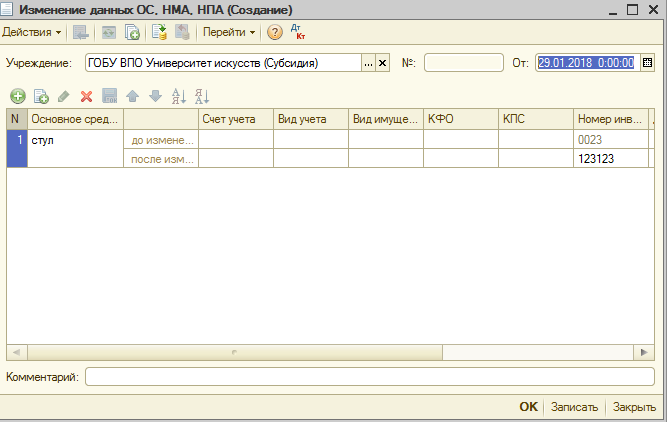Click the horizontal scrollbar right arrow

(644, 352)
